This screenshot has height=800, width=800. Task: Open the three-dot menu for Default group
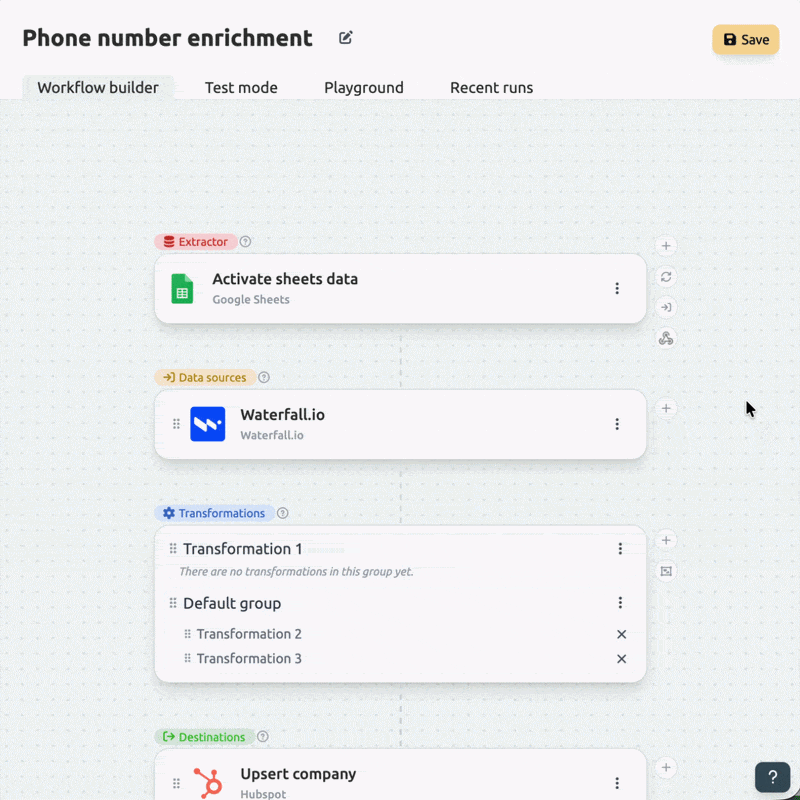coord(620,603)
